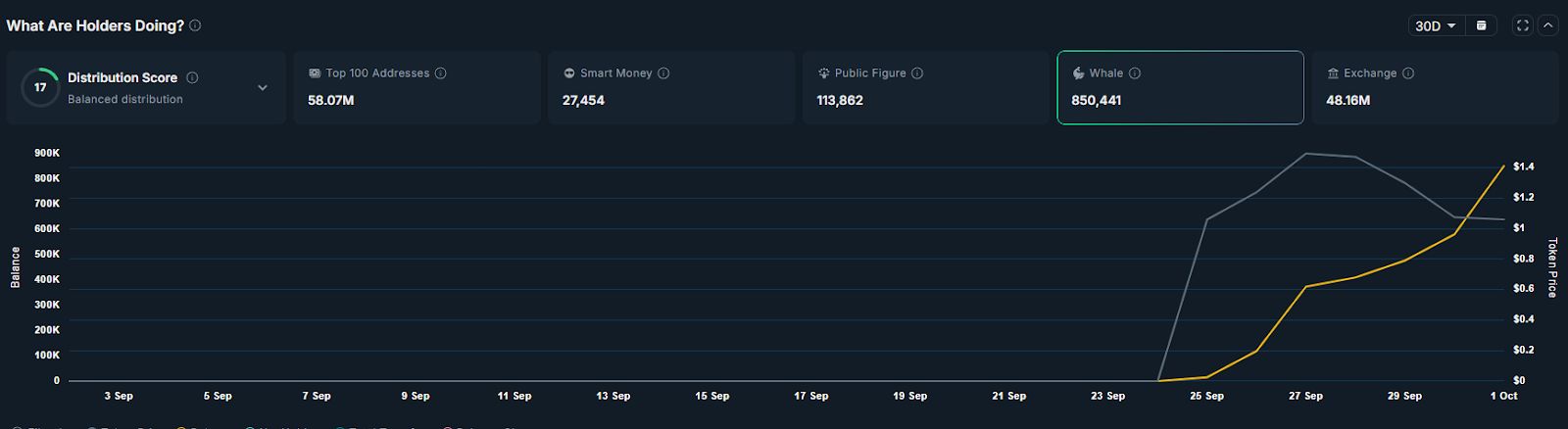Click info icon beside Smart Money label
Image resolution: width=1568 pixels, height=429 pixels.
click(663, 73)
